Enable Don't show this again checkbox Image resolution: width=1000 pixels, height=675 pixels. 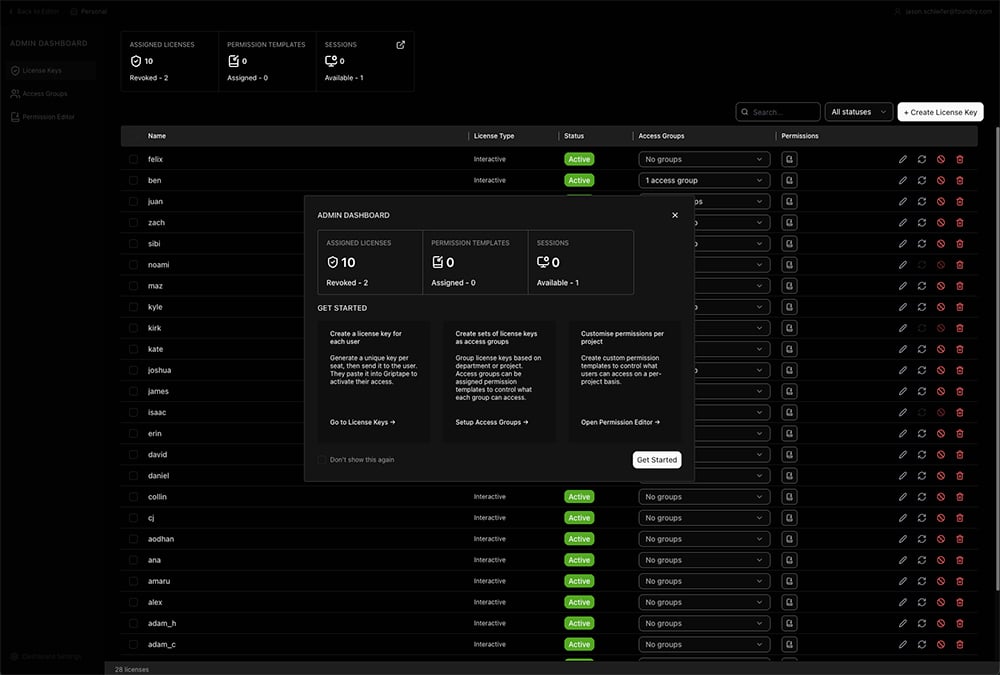click(321, 459)
